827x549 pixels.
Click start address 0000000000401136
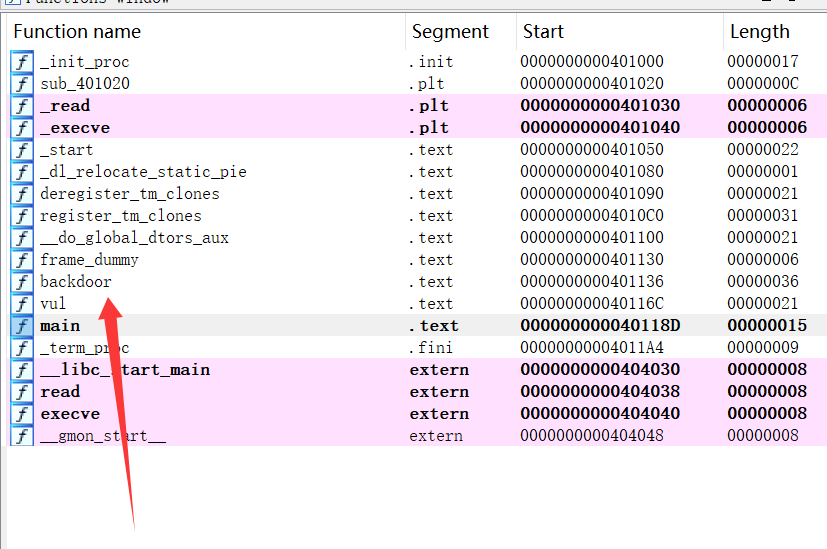(x=591, y=282)
